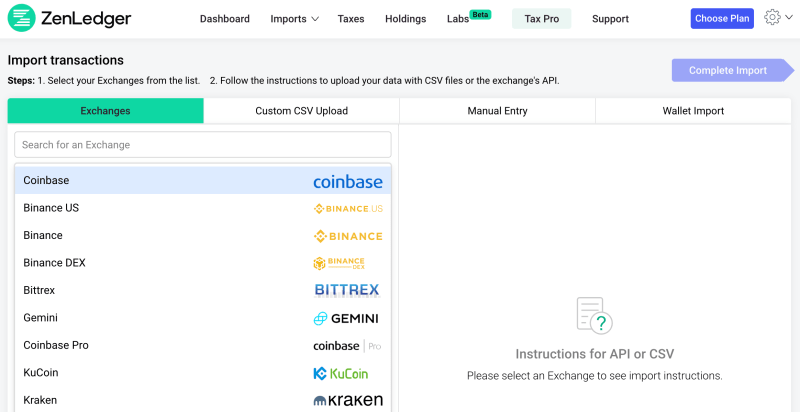This screenshot has height=412, width=800.
Task: Select Gemini from the exchange list
Action: tap(203, 318)
